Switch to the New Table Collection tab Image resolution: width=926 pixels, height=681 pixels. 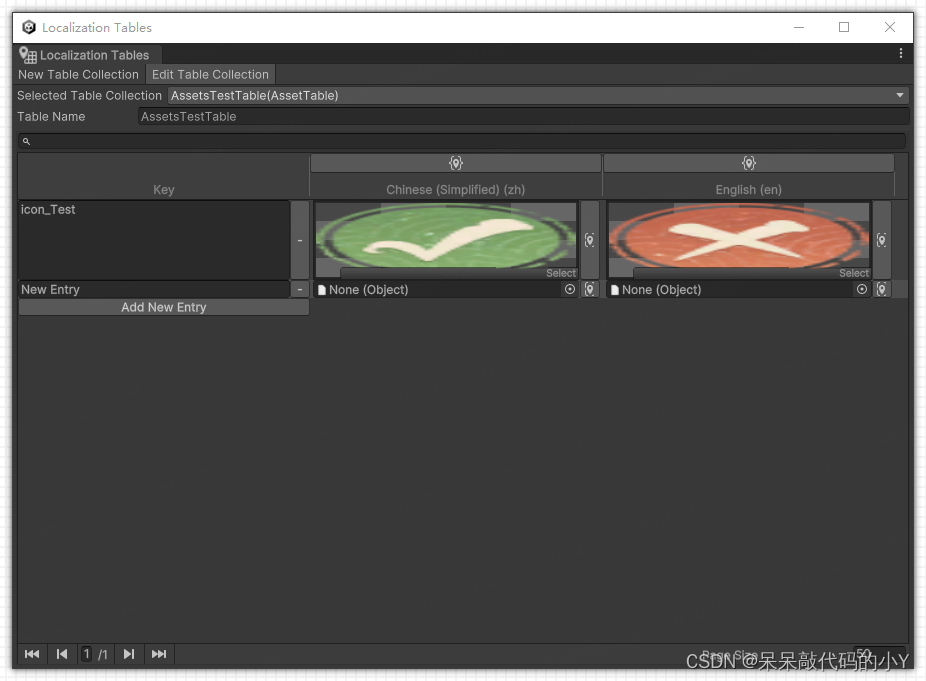click(78, 74)
